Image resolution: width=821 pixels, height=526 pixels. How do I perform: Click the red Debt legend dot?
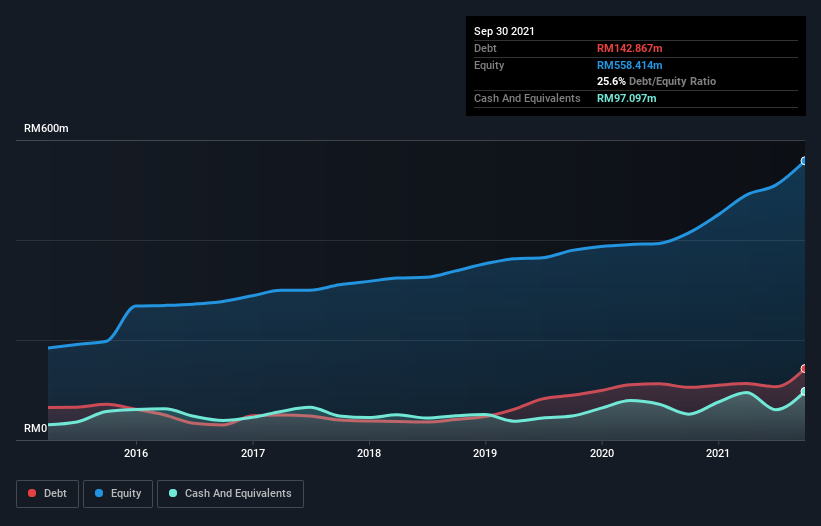coord(32,493)
